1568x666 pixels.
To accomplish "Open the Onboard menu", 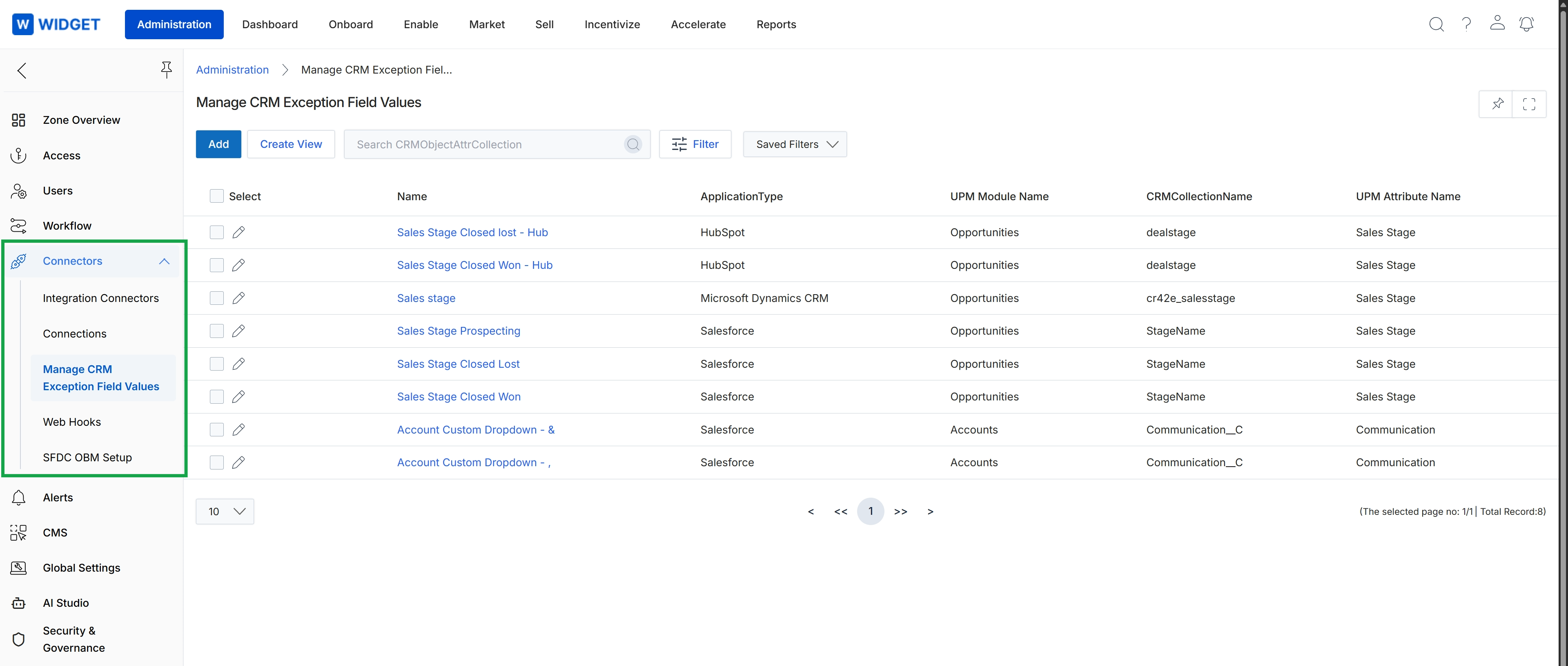I will click(351, 25).
